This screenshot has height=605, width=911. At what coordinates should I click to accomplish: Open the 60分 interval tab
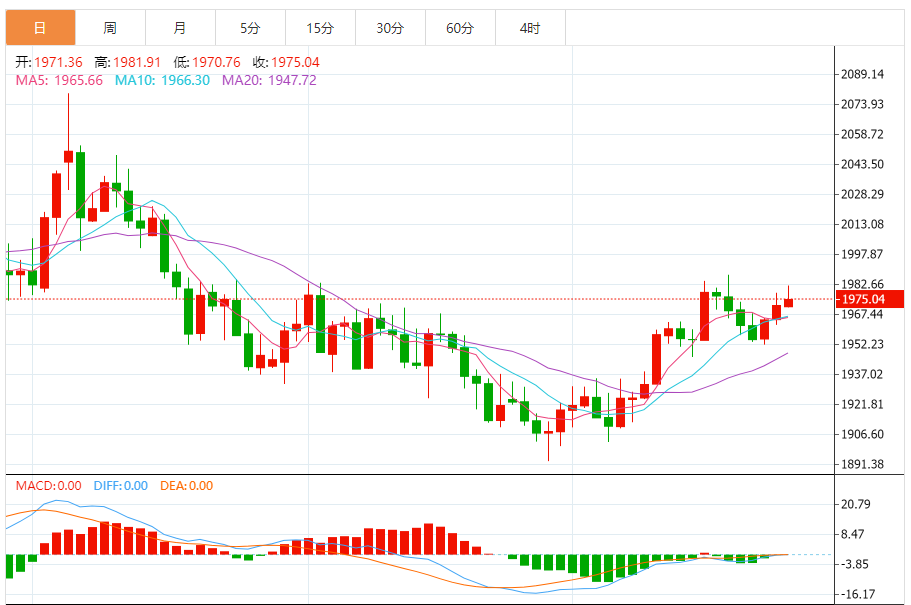coord(460,27)
